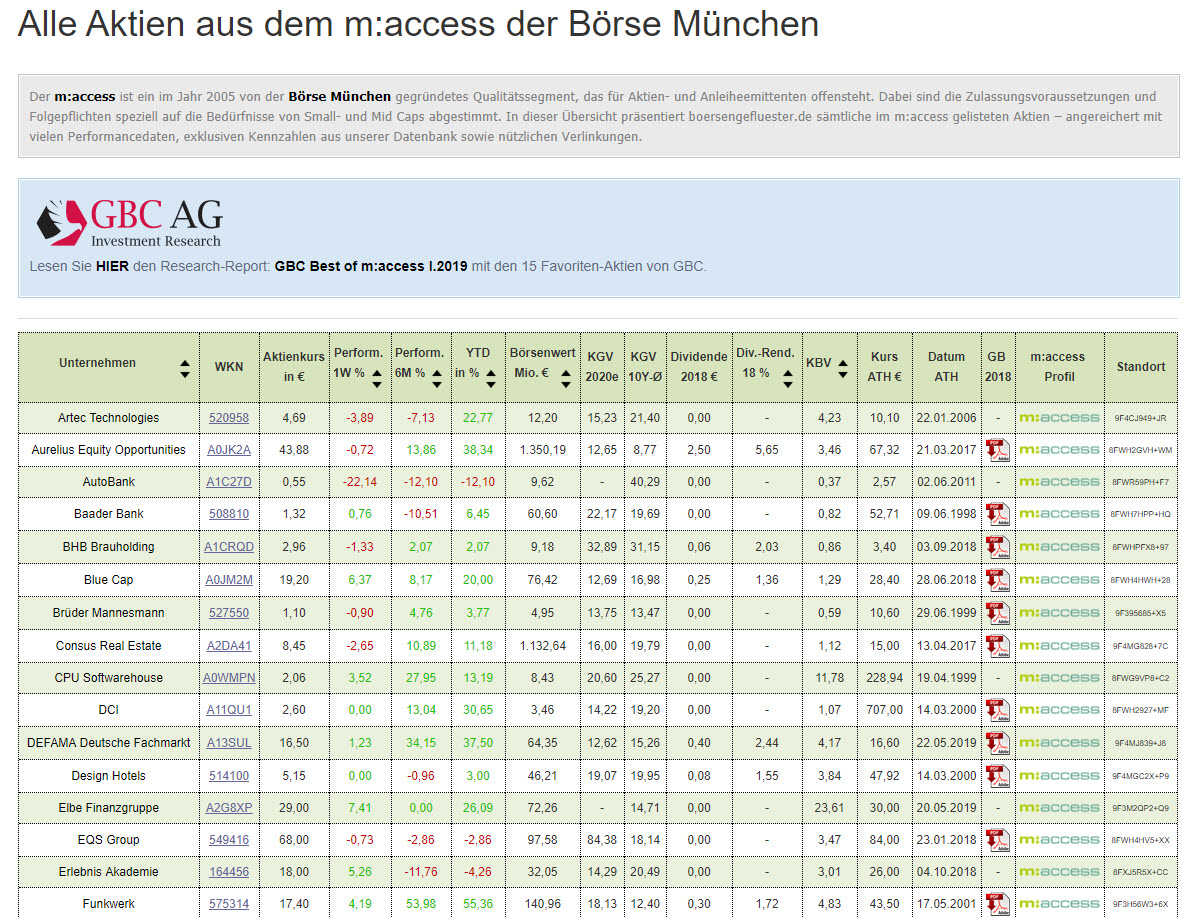This screenshot has height=918, width=1193.
Task: Sort by KBV column arrows
Action: [x=842, y=369]
